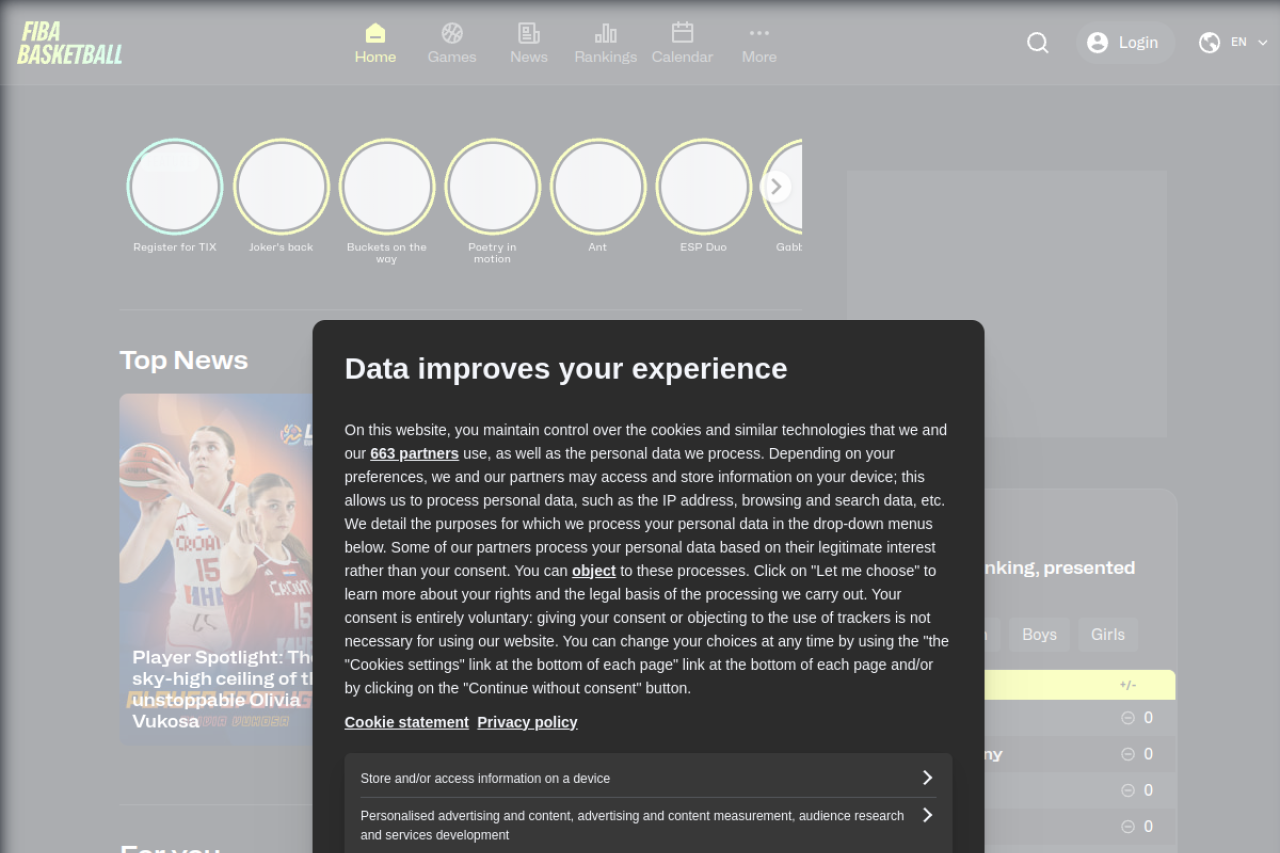Open the Register for TIX story
The width and height of the screenshot is (1280, 853).
[x=175, y=195]
